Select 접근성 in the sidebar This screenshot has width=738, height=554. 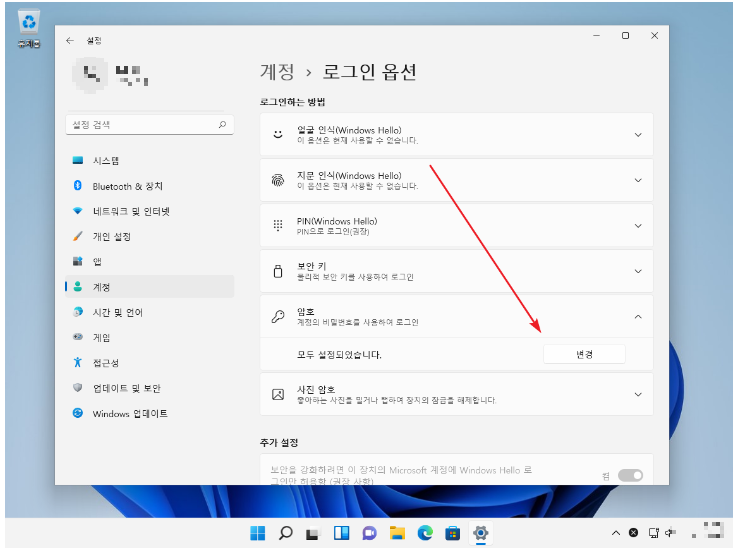click(150, 363)
